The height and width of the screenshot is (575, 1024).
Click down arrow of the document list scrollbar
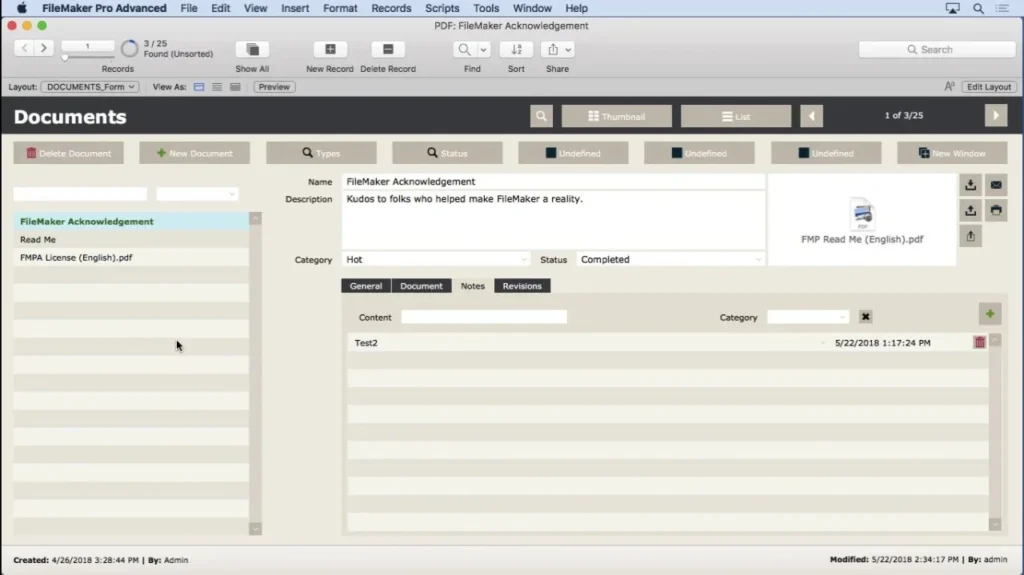pyautogui.click(x=255, y=529)
